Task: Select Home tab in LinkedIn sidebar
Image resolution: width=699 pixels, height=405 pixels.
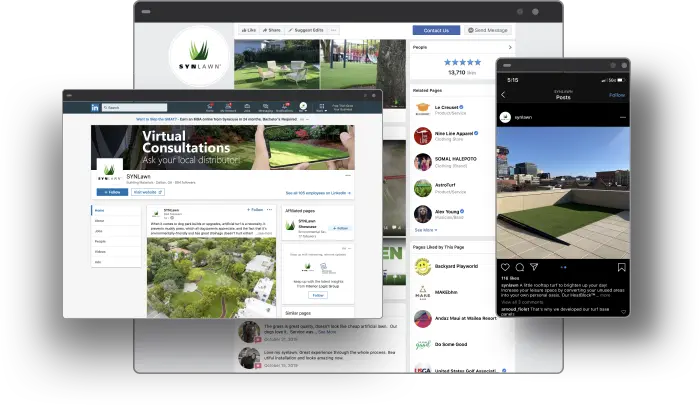Action: (x=116, y=211)
